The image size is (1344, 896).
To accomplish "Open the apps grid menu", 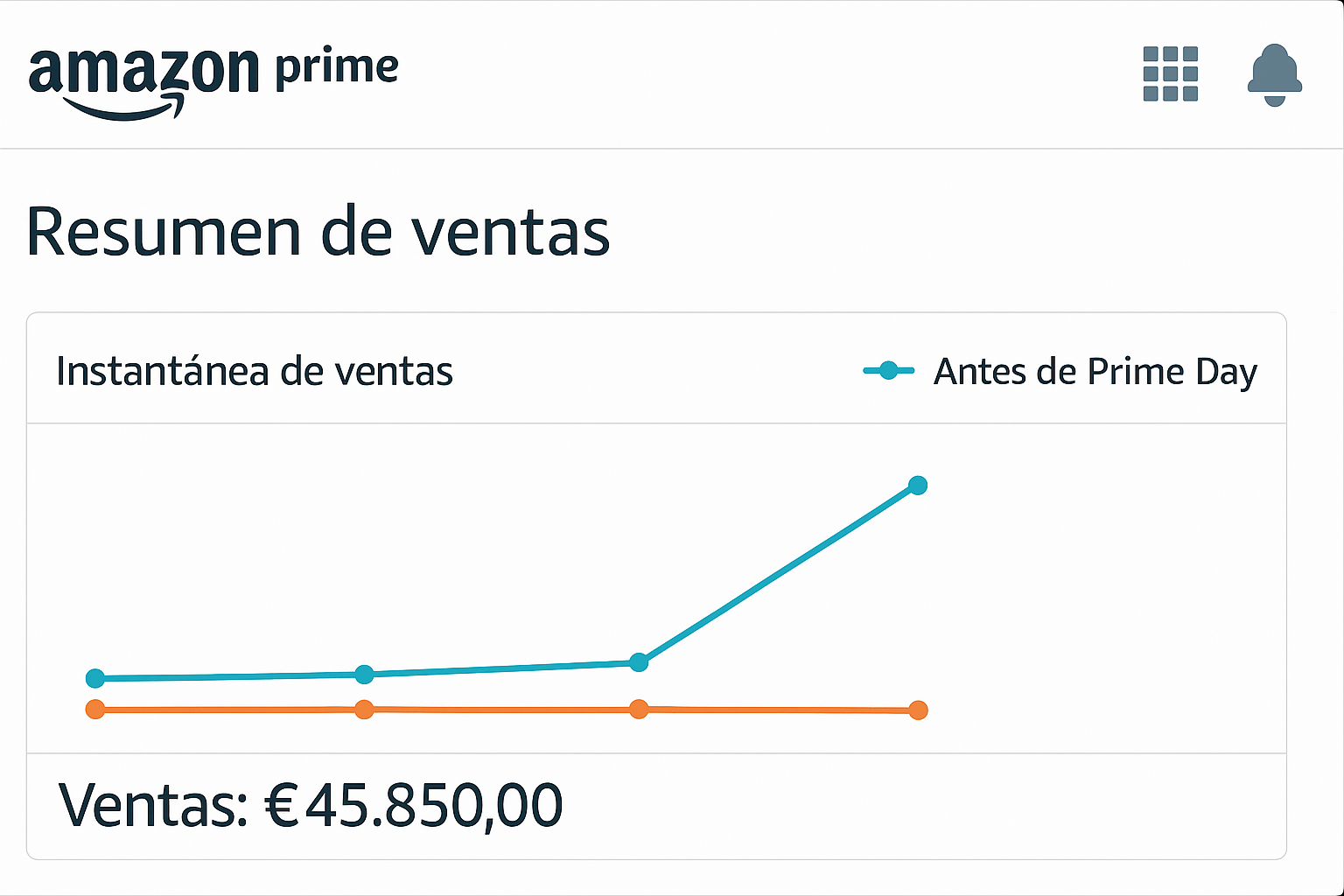I will [1170, 73].
